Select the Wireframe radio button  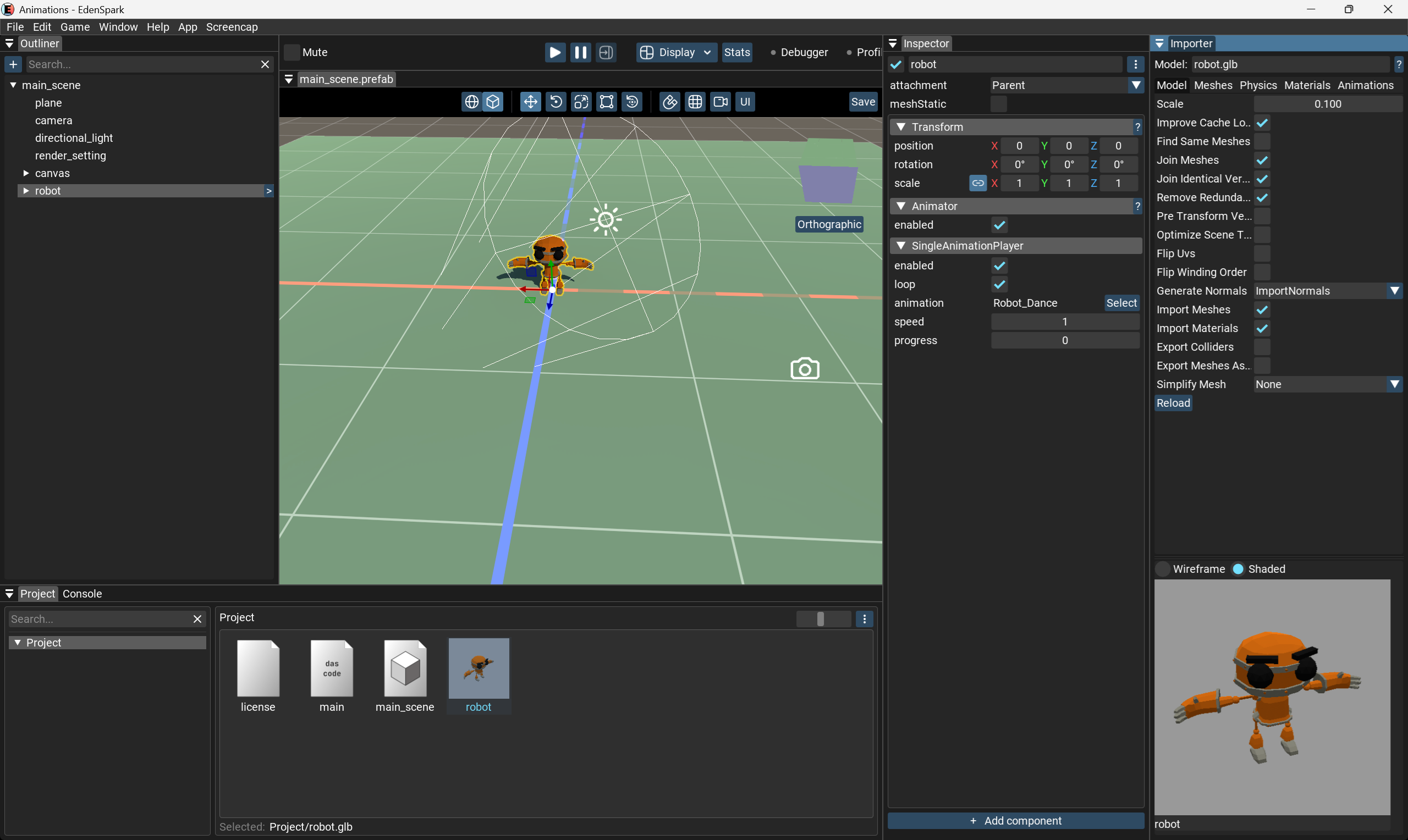[x=1162, y=569]
